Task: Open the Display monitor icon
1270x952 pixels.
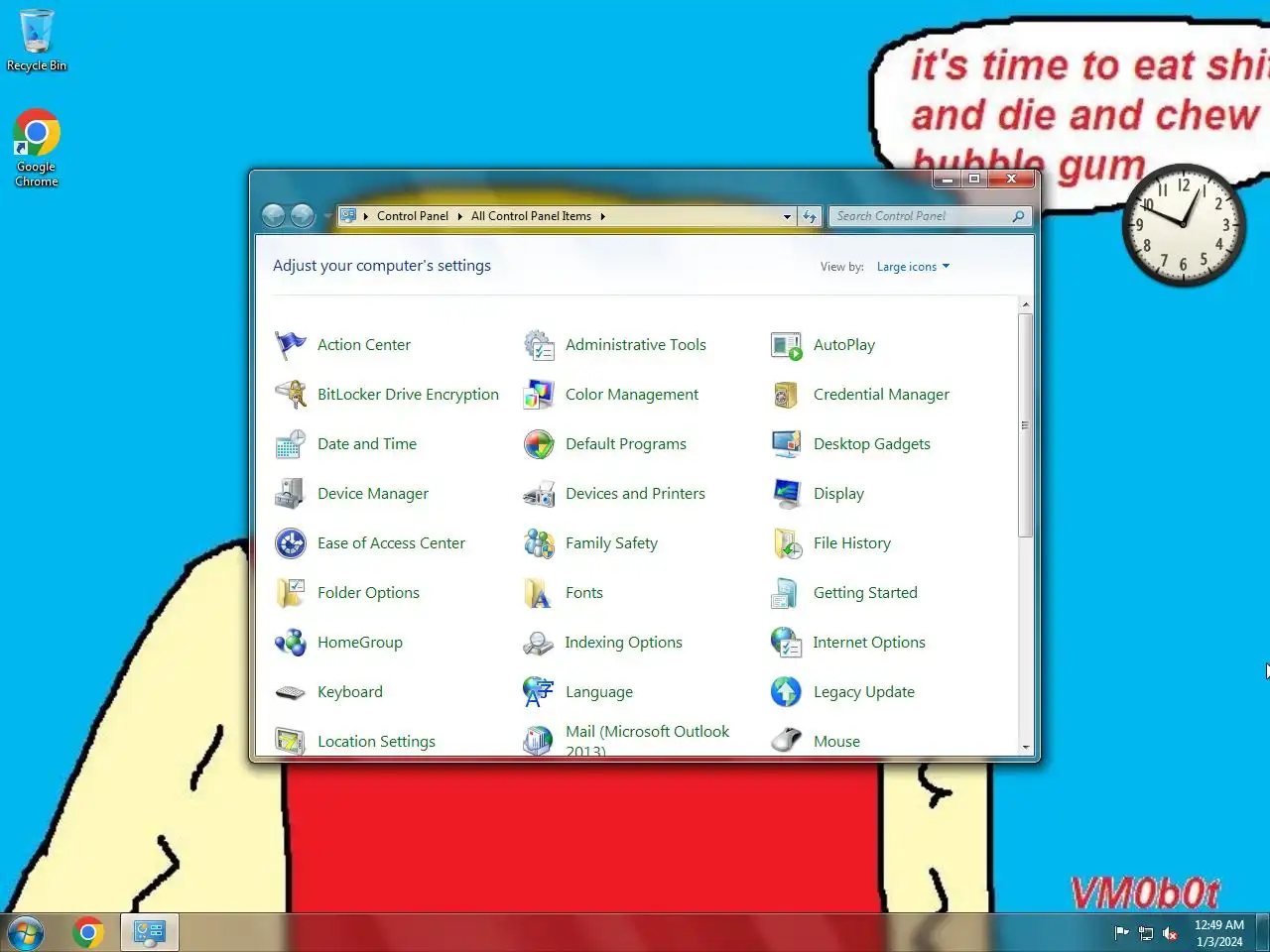Action: (786, 494)
